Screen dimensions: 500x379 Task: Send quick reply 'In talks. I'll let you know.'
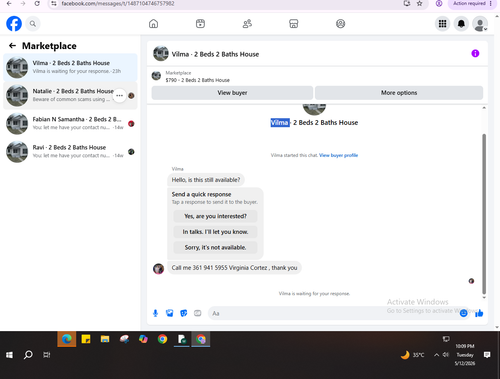coord(215,232)
